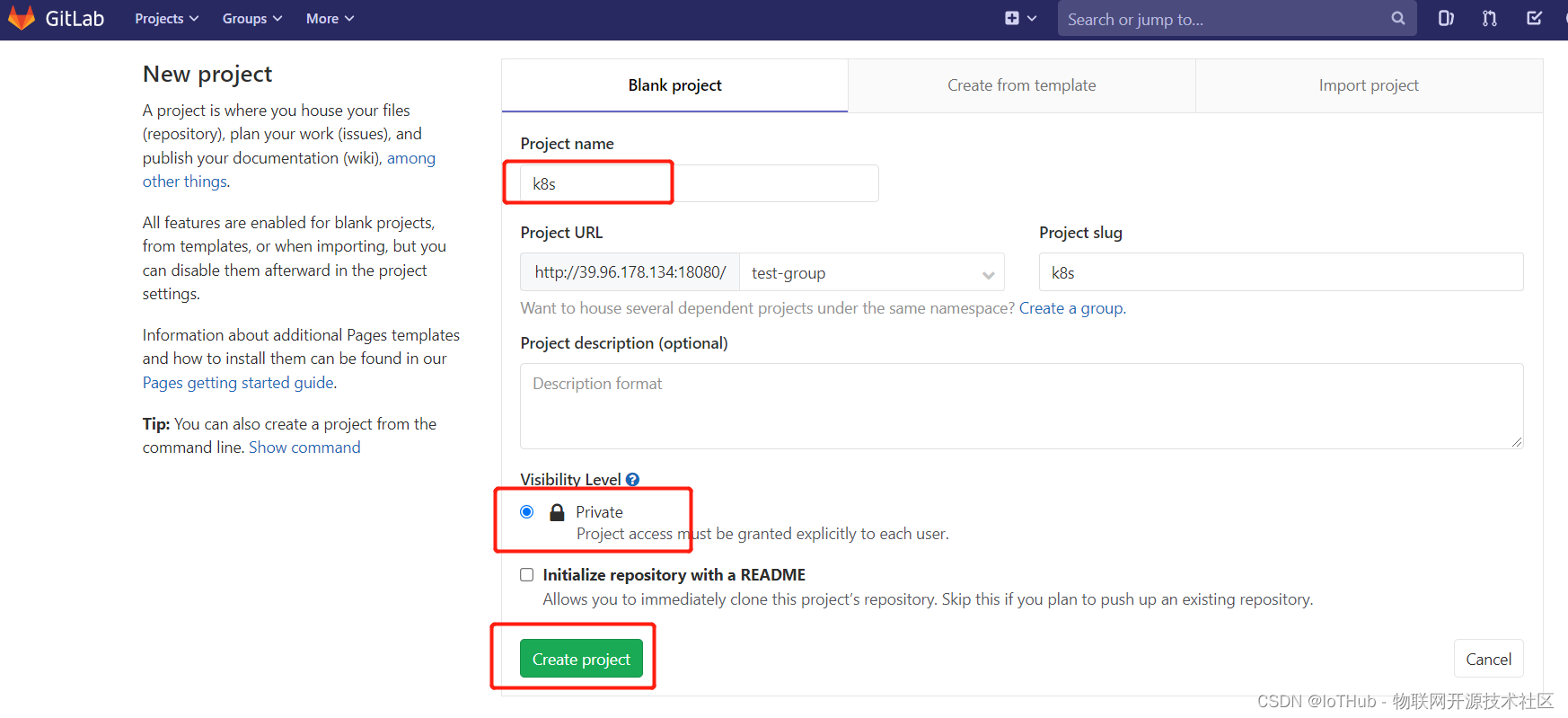Click the search magnifier icon
Screen dimensions: 1568x718
pyautogui.click(x=1398, y=18)
